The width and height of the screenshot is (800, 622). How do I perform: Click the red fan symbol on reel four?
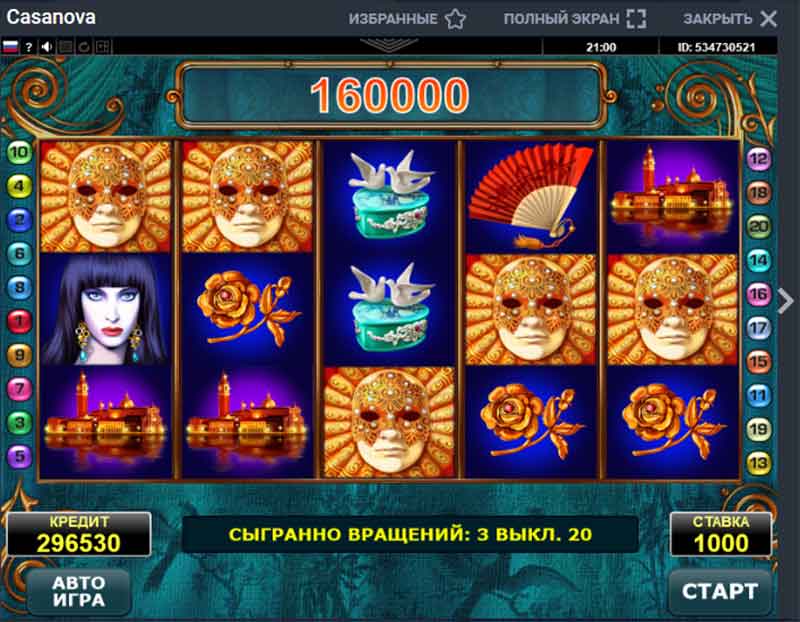pos(531,196)
